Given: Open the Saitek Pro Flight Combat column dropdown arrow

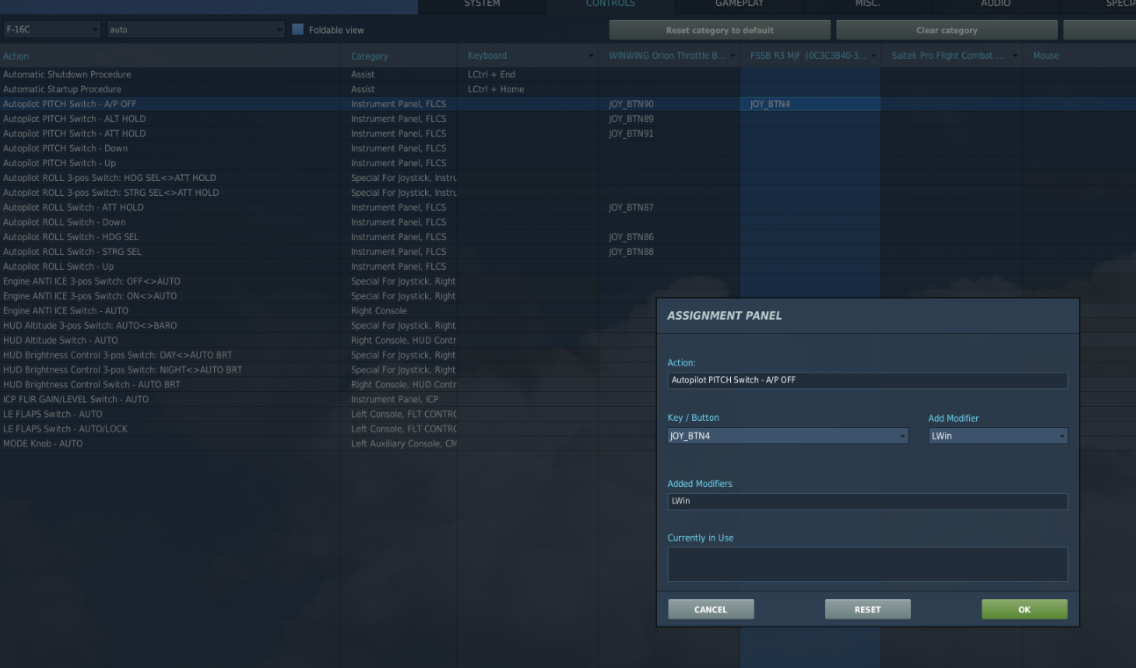Looking at the screenshot, I should point(1014,56).
